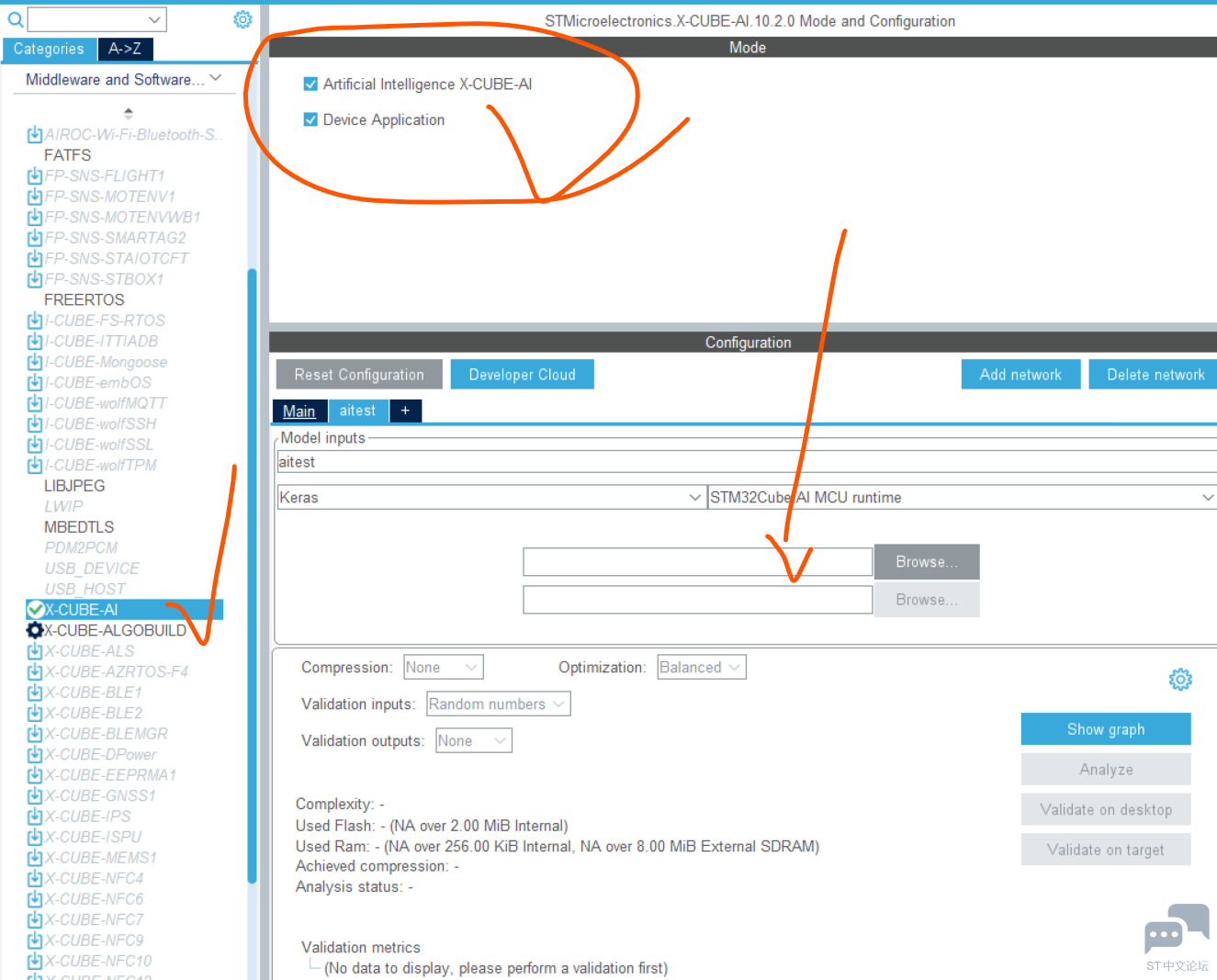Open the settings gear beside the search box
Image resolution: width=1217 pixels, height=980 pixels.
[x=242, y=19]
